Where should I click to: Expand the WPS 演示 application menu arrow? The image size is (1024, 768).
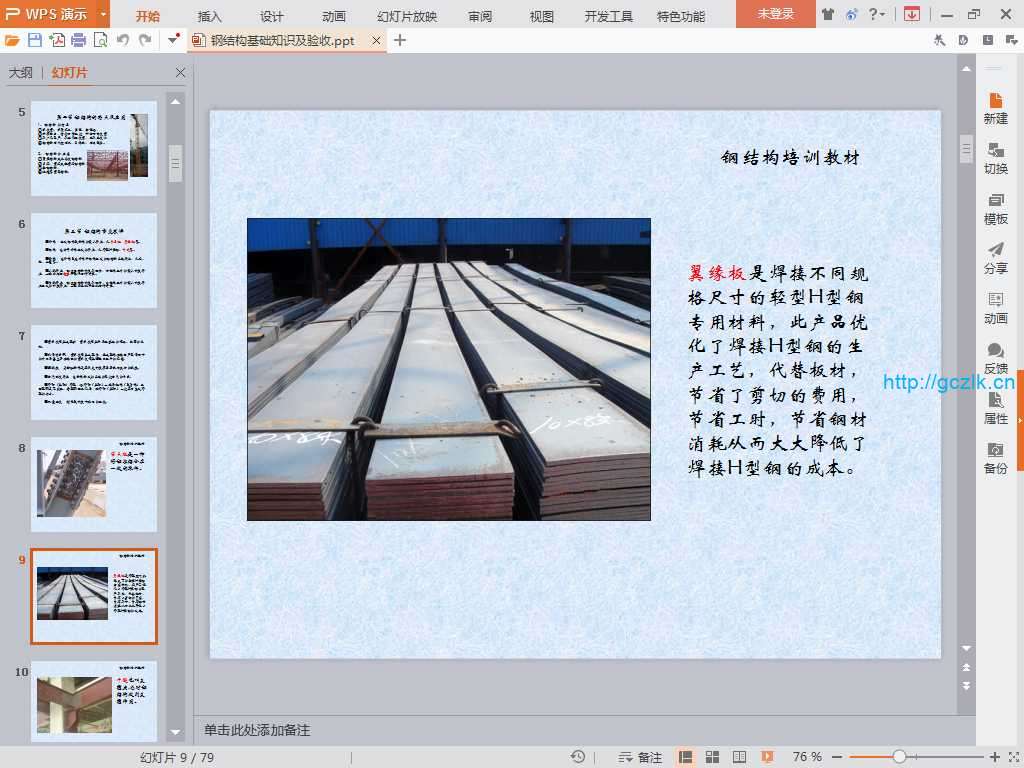pos(103,15)
